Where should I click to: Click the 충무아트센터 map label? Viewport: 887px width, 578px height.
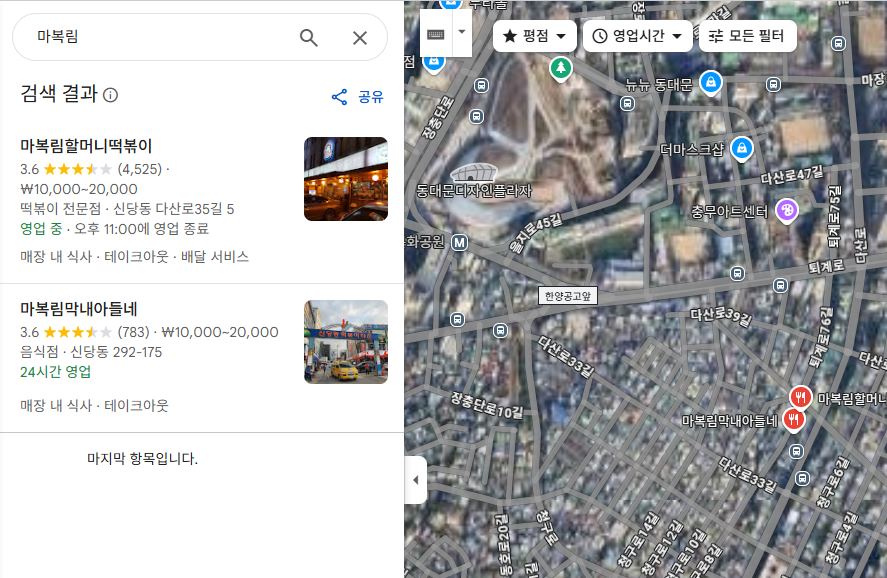pyautogui.click(x=729, y=212)
